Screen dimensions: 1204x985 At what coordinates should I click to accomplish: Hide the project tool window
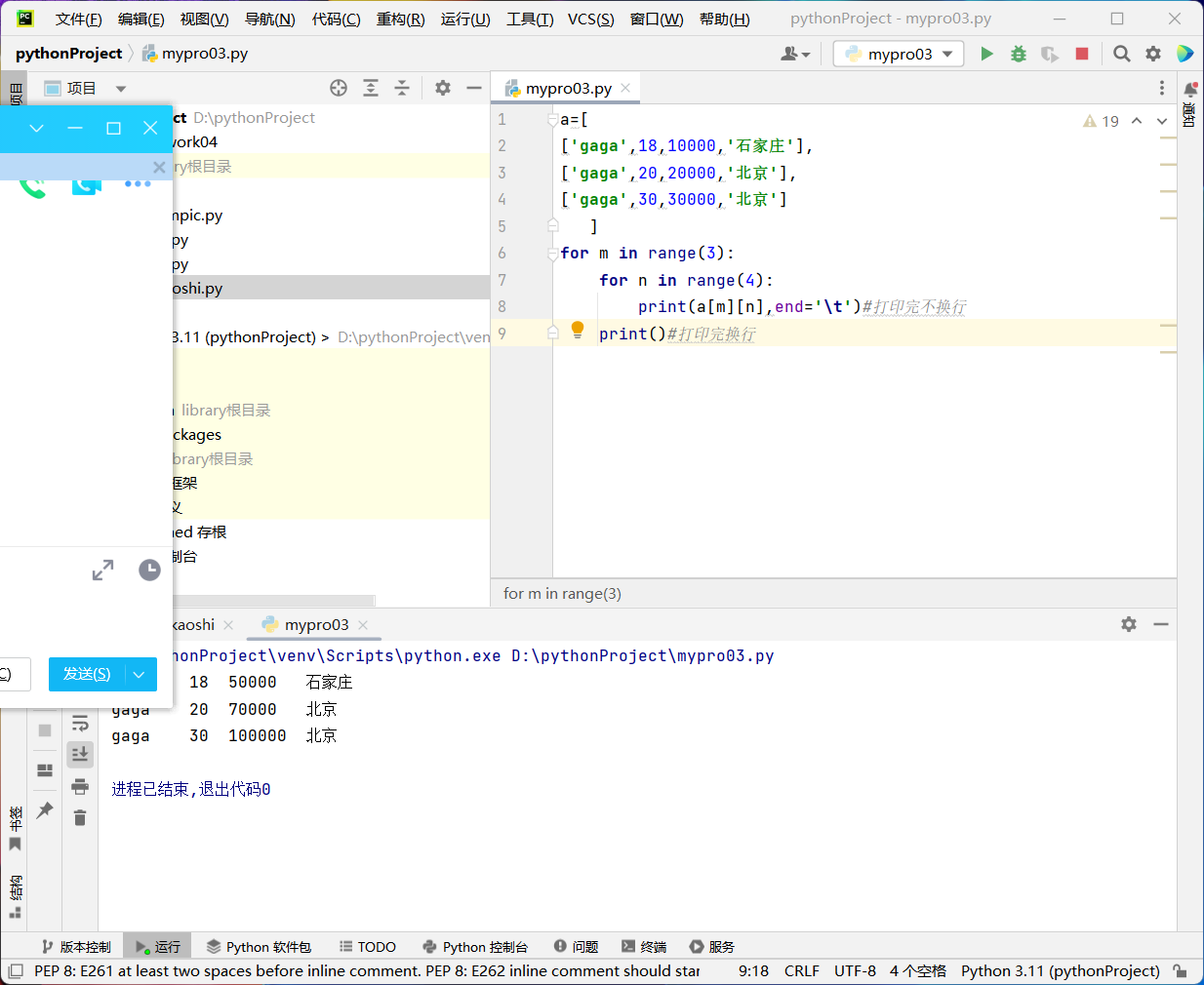(x=474, y=88)
